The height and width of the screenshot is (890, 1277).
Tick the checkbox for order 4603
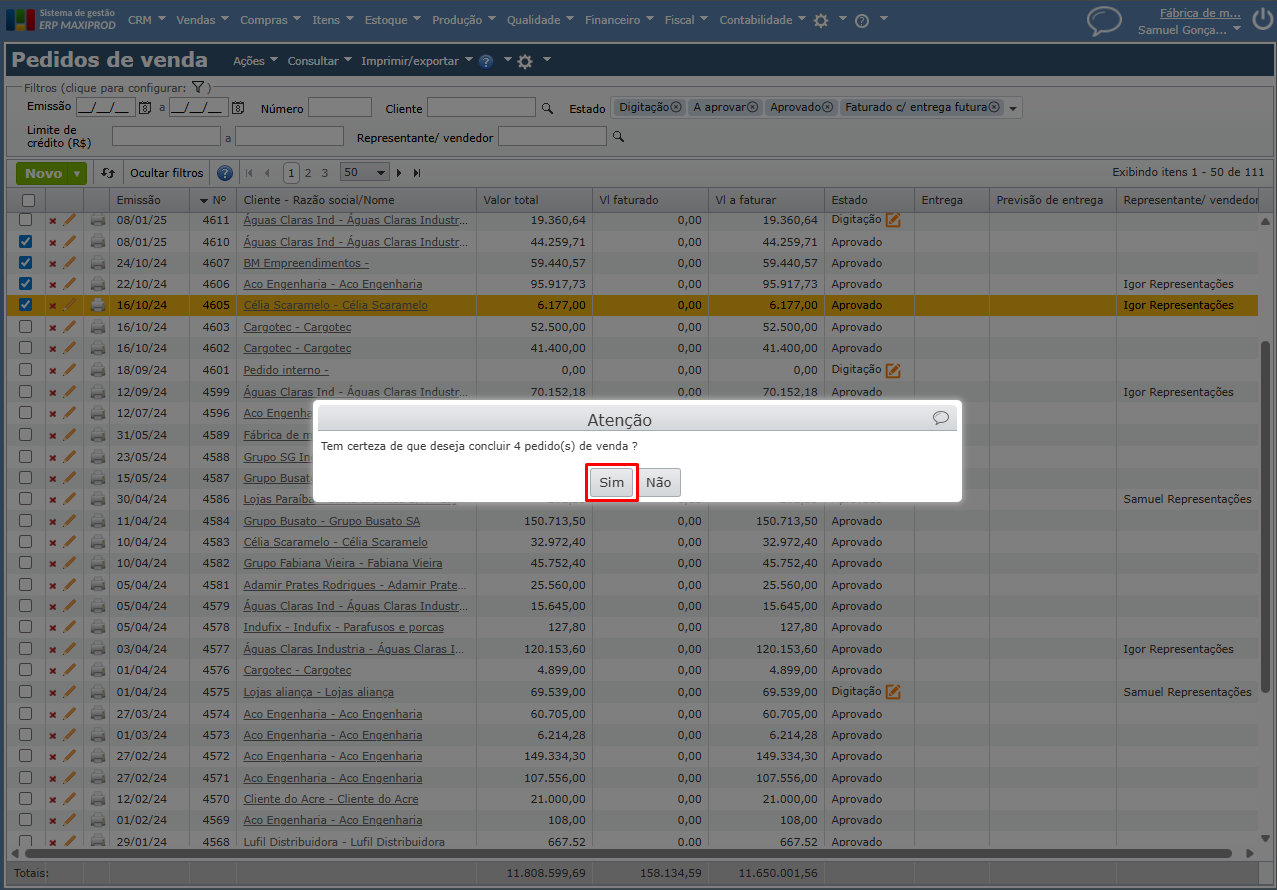click(26, 327)
